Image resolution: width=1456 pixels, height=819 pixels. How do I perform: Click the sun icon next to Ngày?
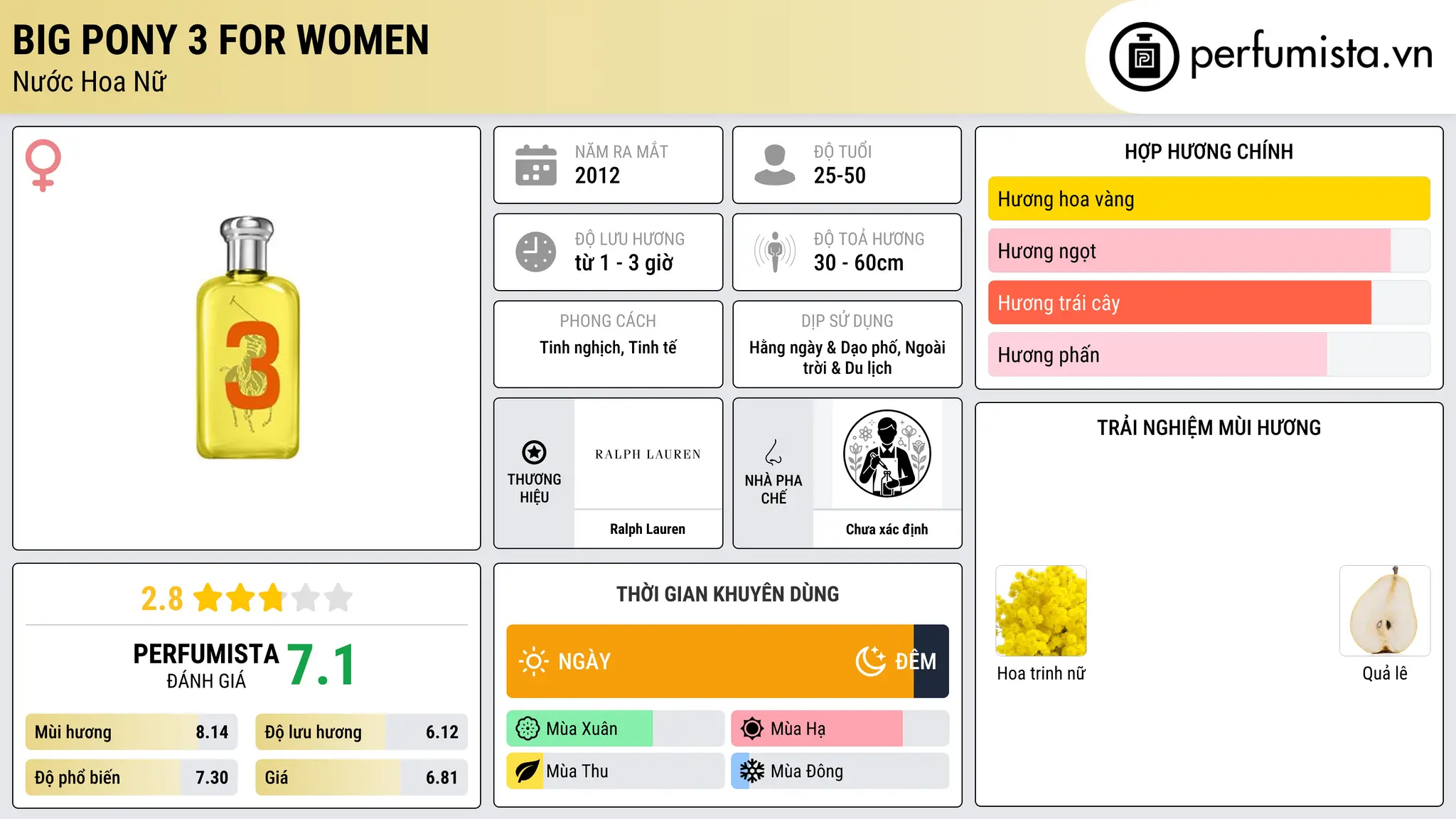tap(533, 661)
